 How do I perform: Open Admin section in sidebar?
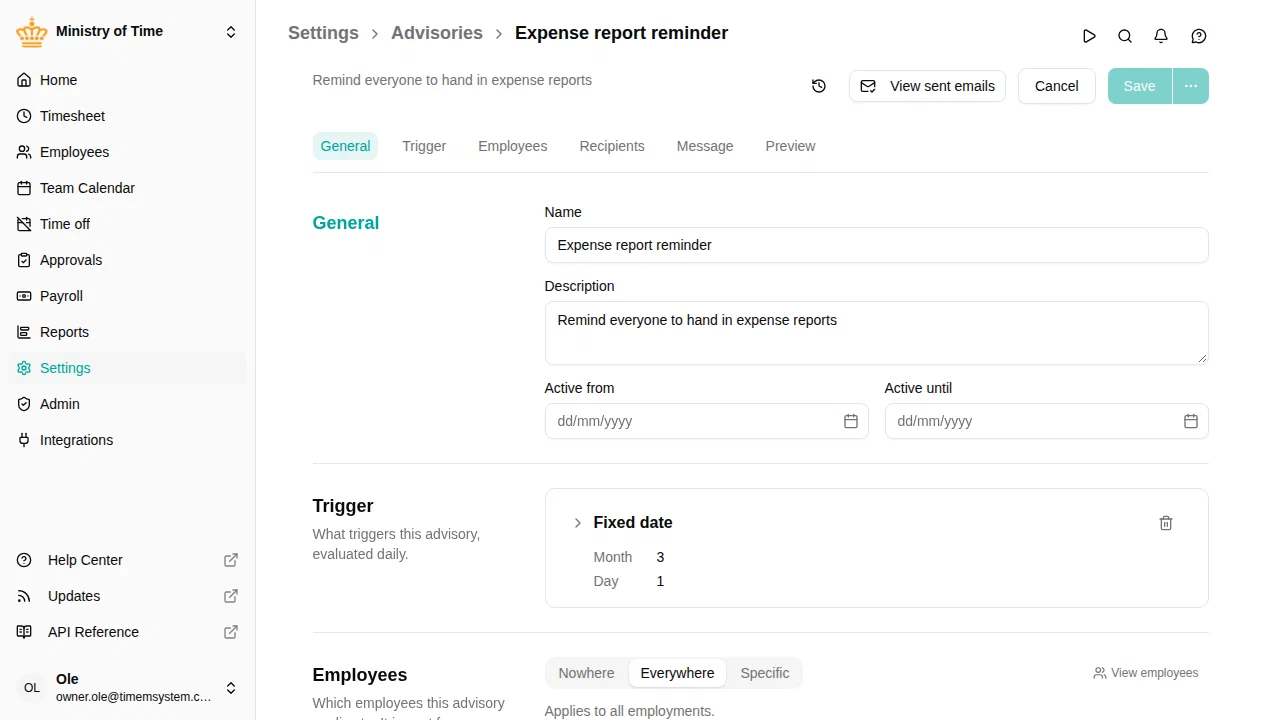pyautogui.click(x=127, y=404)
